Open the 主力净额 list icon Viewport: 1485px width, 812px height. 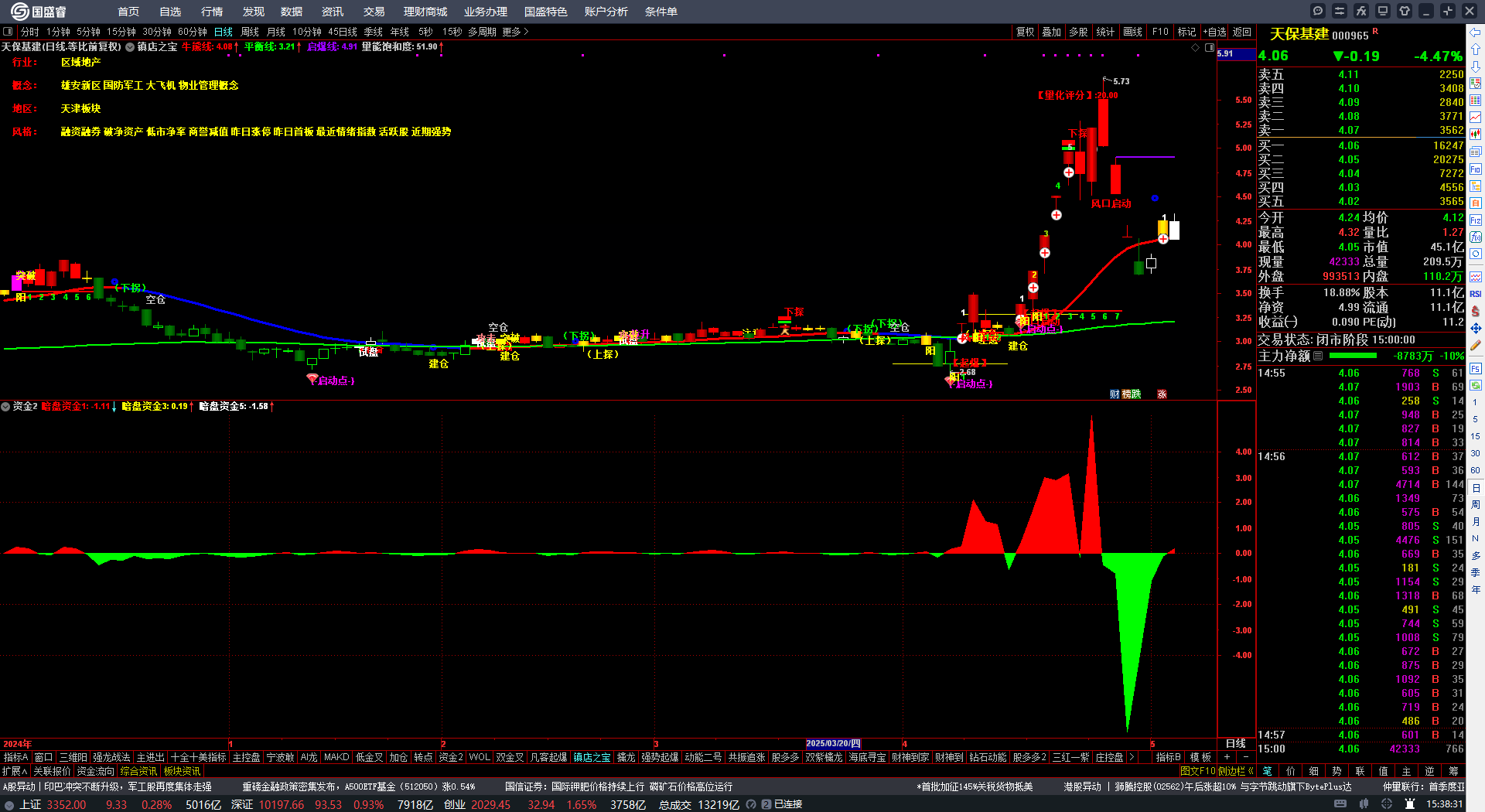point(1318,356)
